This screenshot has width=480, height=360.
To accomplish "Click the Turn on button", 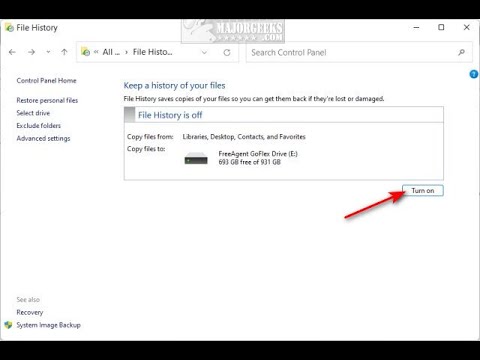I will 423,191.
